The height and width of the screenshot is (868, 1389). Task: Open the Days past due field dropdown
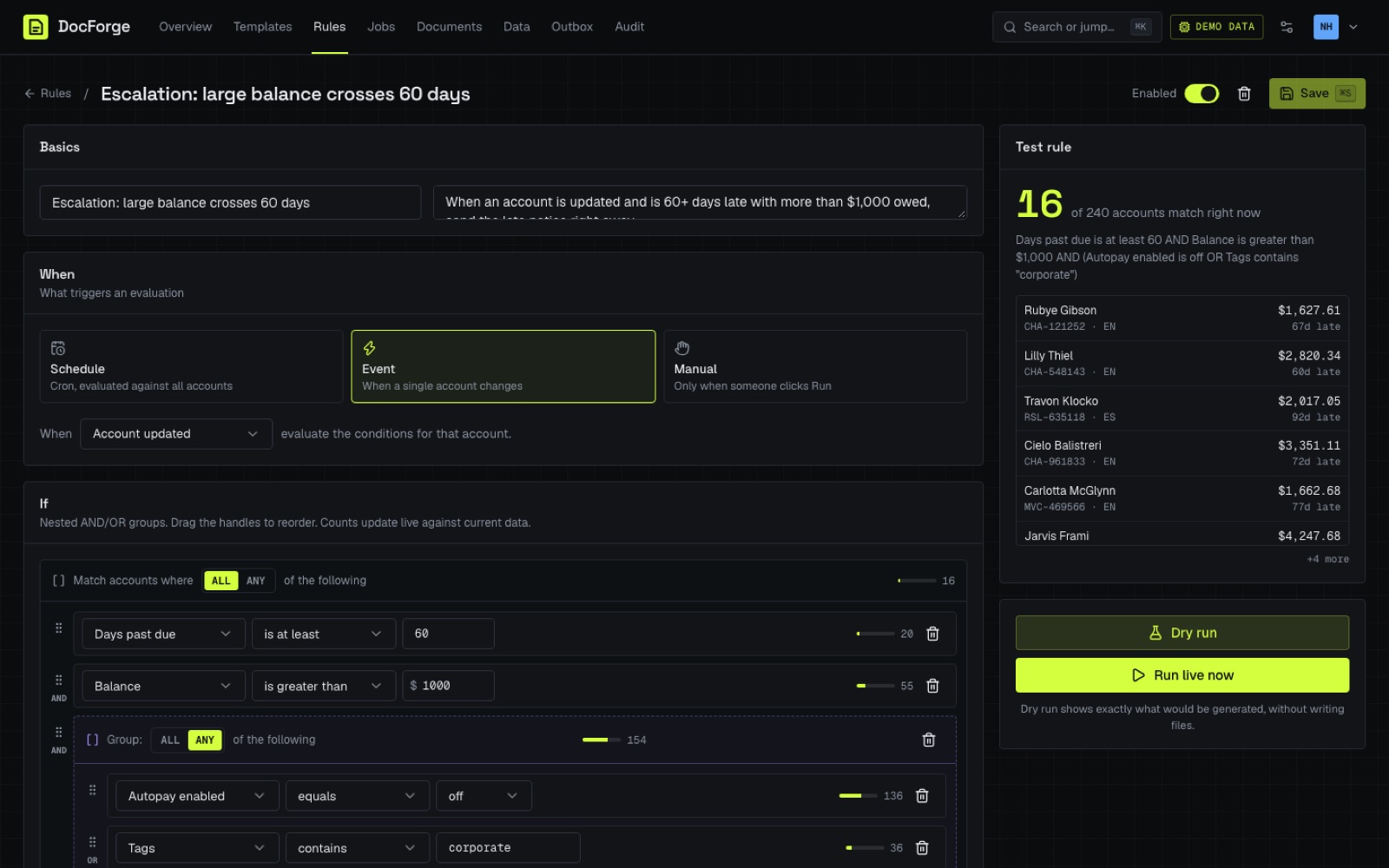pos(163,634)
